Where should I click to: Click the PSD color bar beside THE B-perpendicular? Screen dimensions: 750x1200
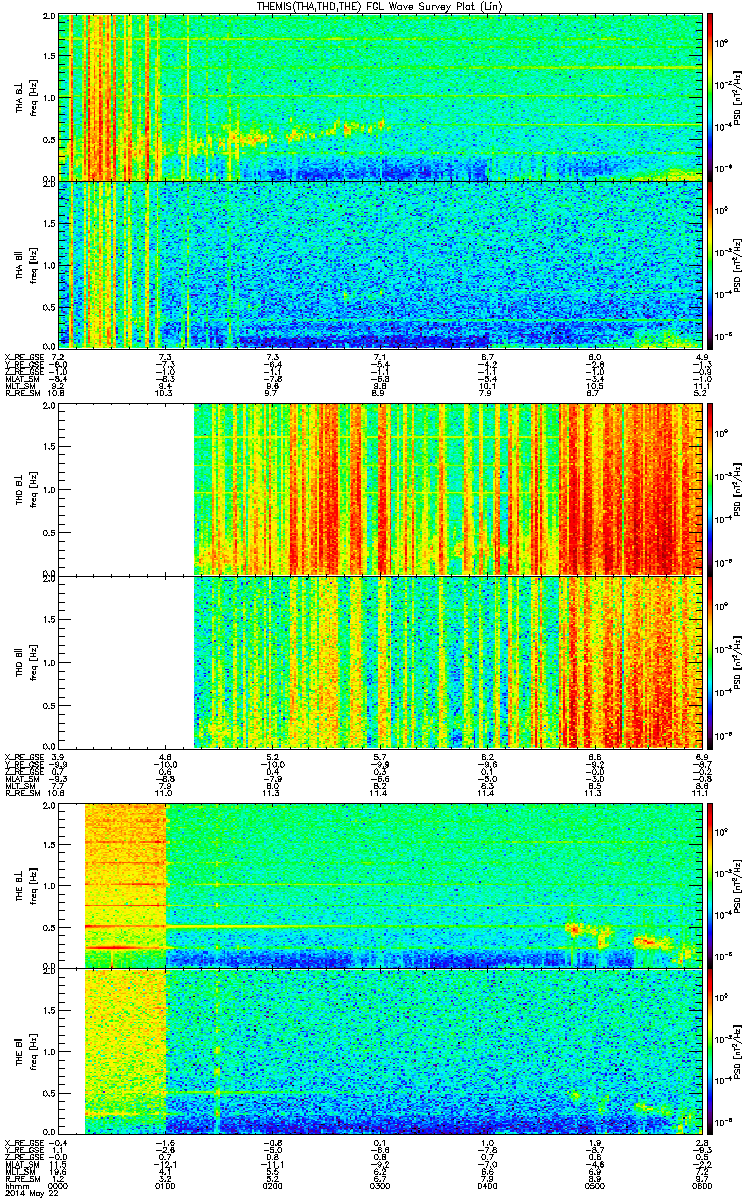pyautogui.click(x=710, y=886)
